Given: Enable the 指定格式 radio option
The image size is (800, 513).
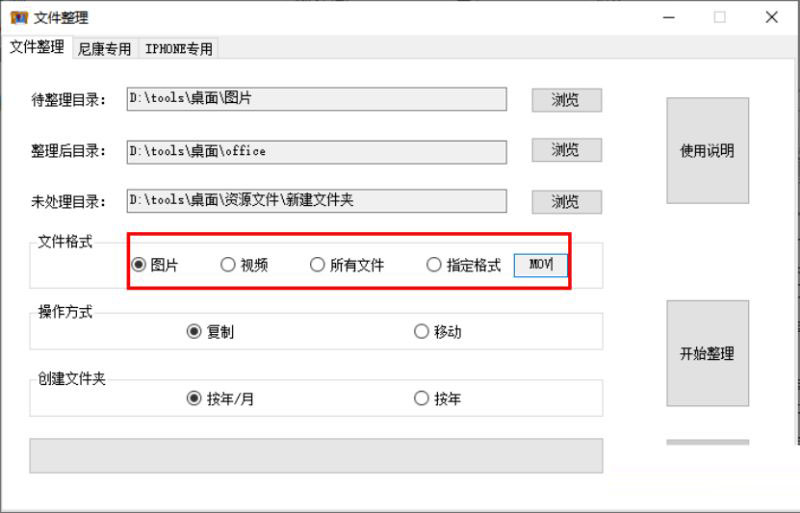Looking at the screenshot, I should click(x=434, y=265).
